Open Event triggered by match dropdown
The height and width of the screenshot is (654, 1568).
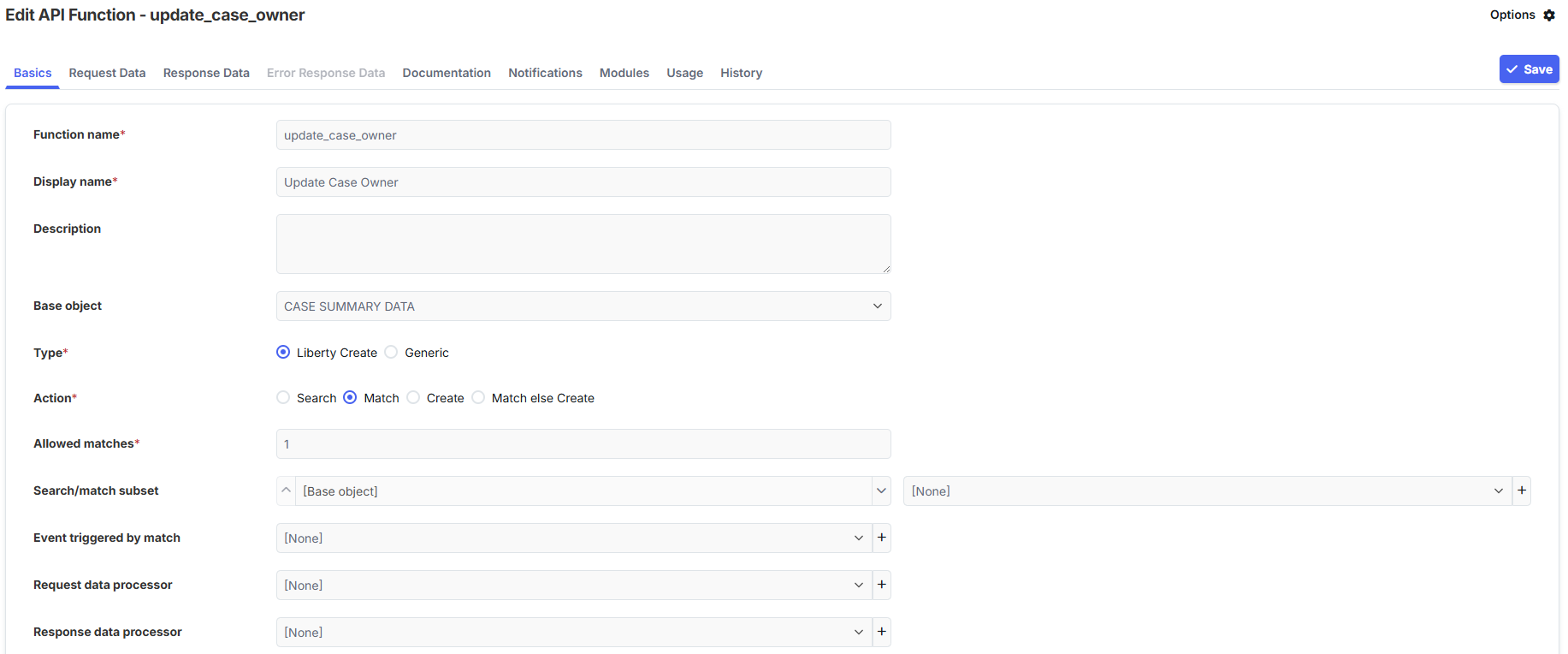tap(574, 538)
